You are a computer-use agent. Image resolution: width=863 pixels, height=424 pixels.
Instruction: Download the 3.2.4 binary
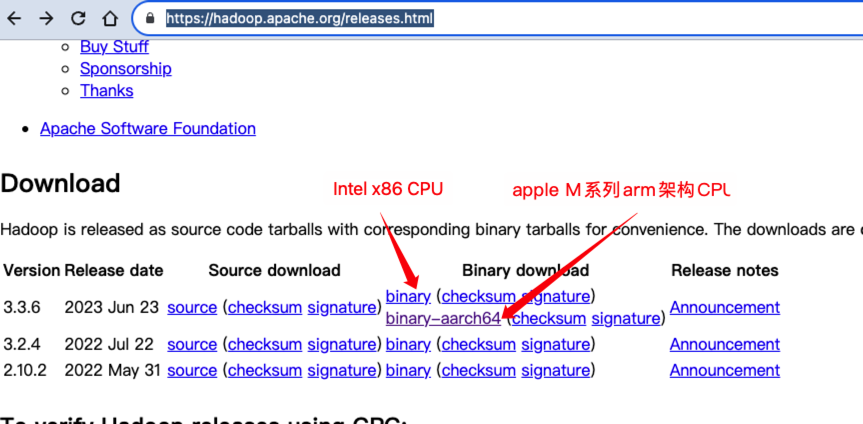(408, 345)
